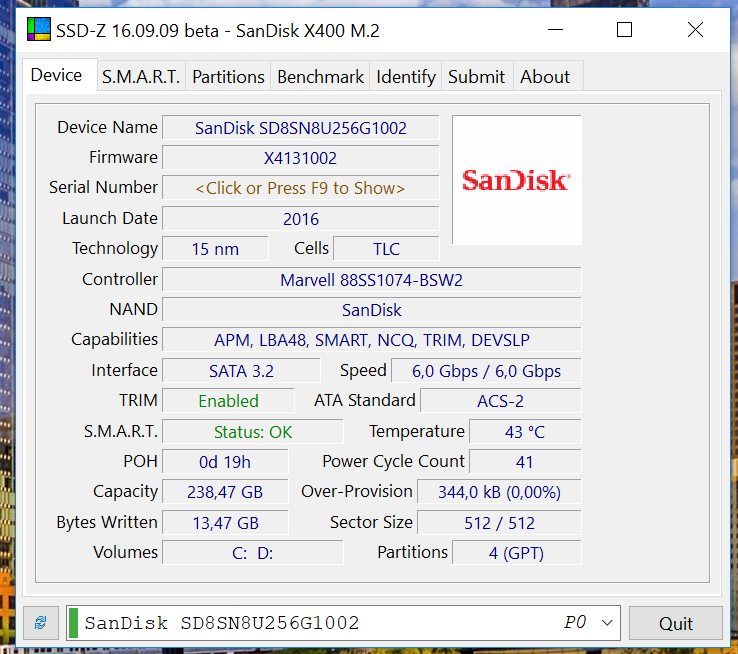Click the Volumes value C: D:
This screenshot has height=654, width=738.
point(253,553)
